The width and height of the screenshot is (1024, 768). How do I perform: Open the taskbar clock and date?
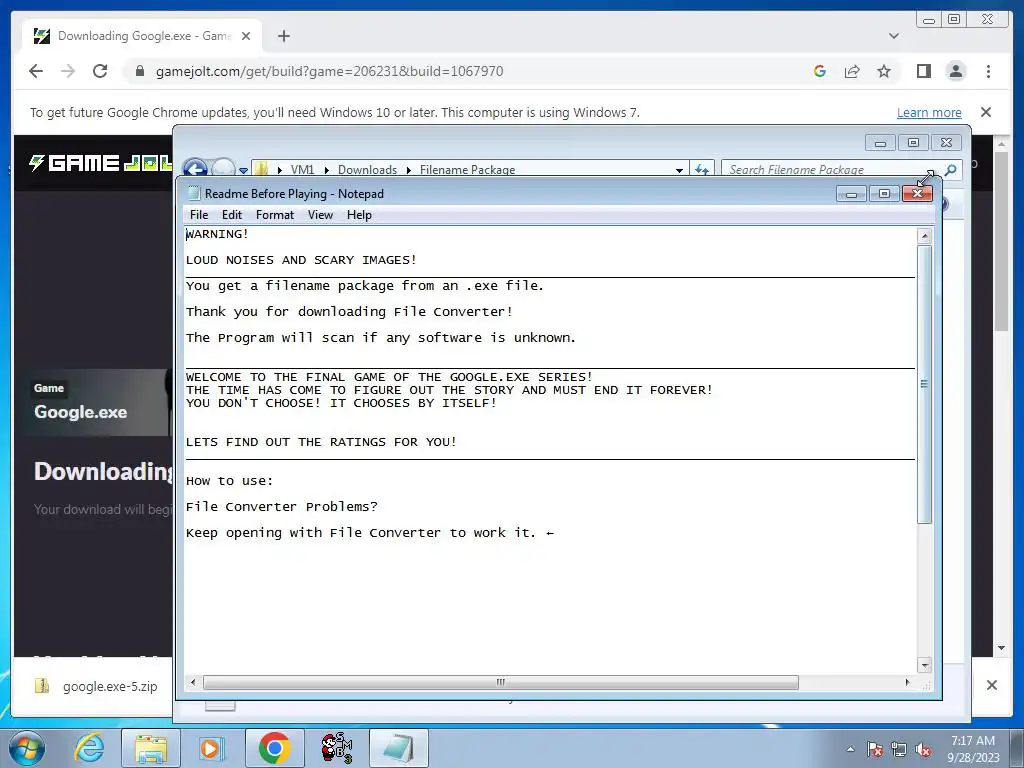(x=973, y=749)
